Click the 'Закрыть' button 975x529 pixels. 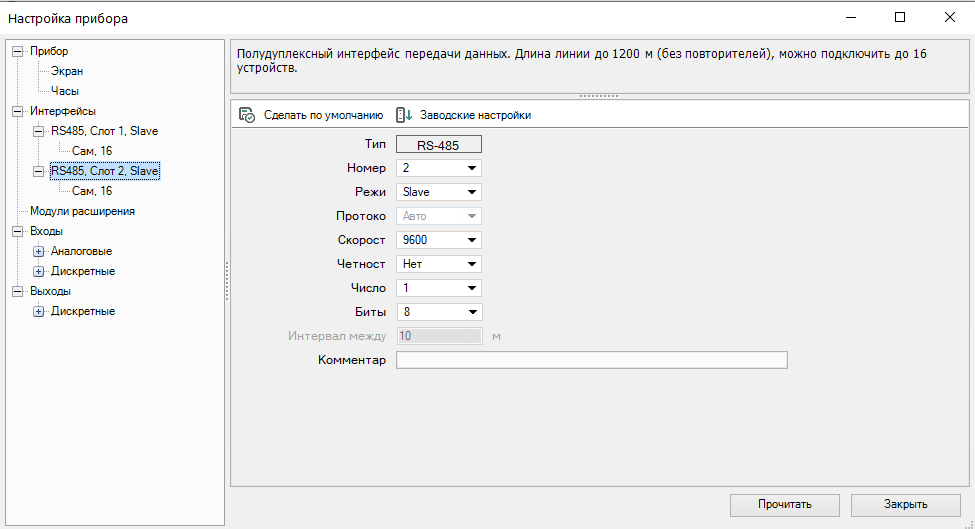coord(906,505)
